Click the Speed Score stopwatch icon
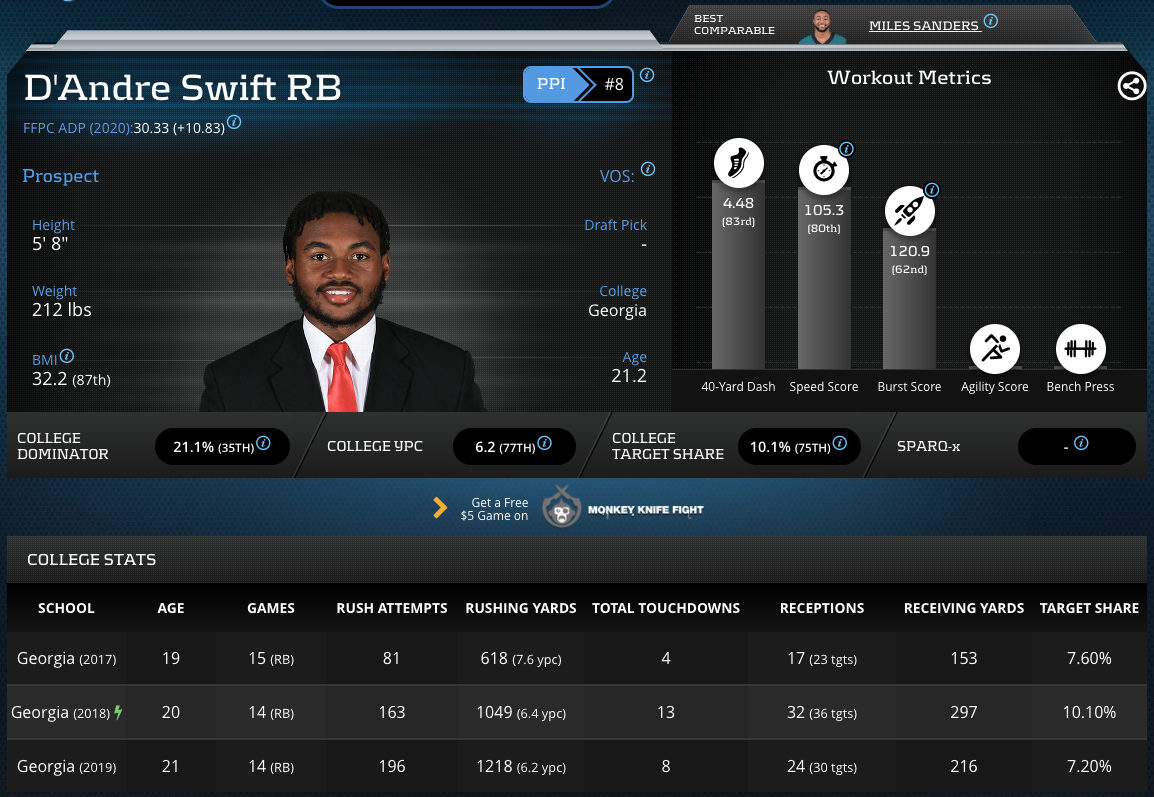This screenshot has height=797, width=1154. [824, 170]
